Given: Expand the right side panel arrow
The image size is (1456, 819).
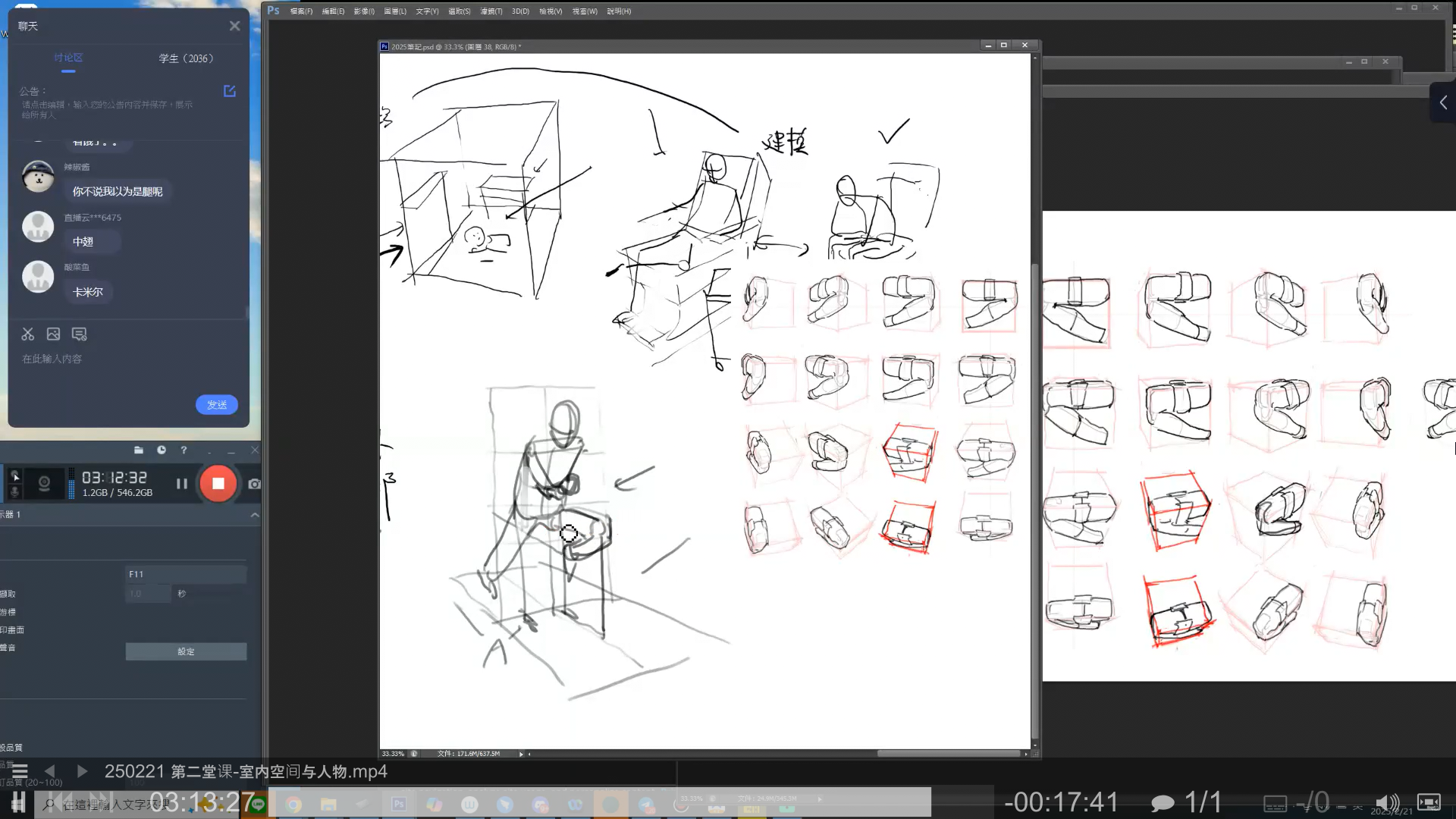Looking at the screenshot, I should pyautogui.click(x=1443, y=103).
